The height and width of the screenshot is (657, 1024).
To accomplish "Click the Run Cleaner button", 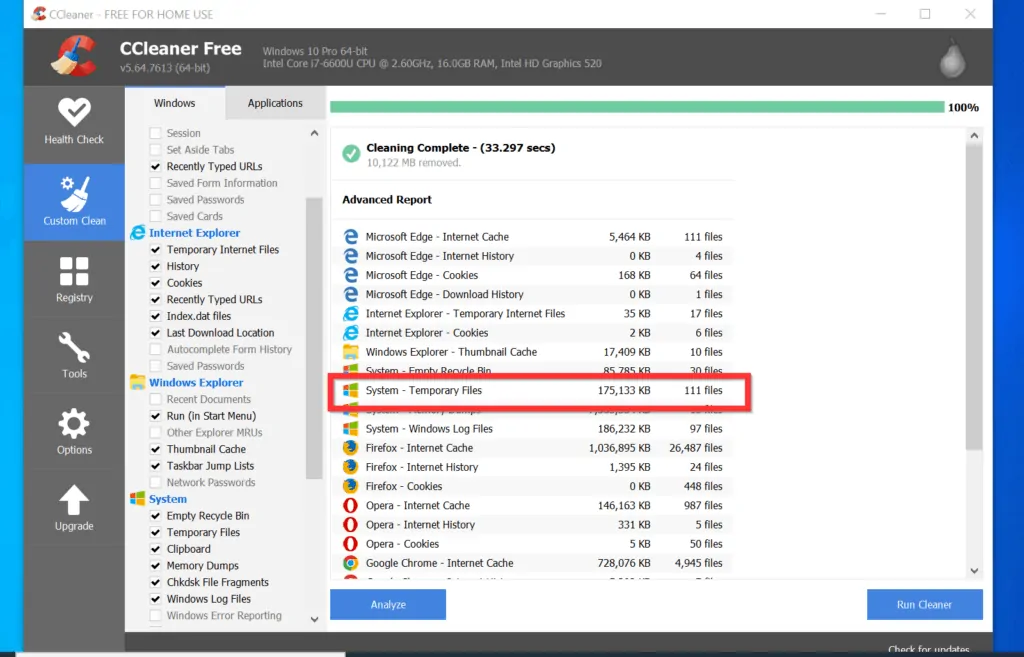I will [x=924, y=604].
